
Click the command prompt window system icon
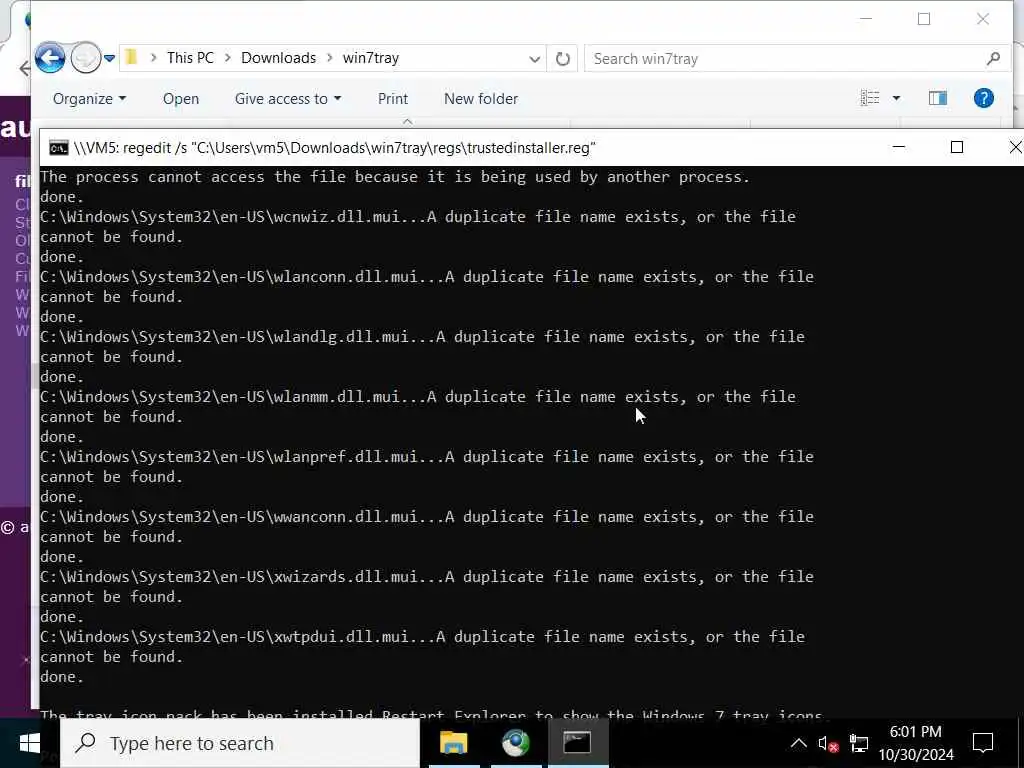[x=59, y=148]
